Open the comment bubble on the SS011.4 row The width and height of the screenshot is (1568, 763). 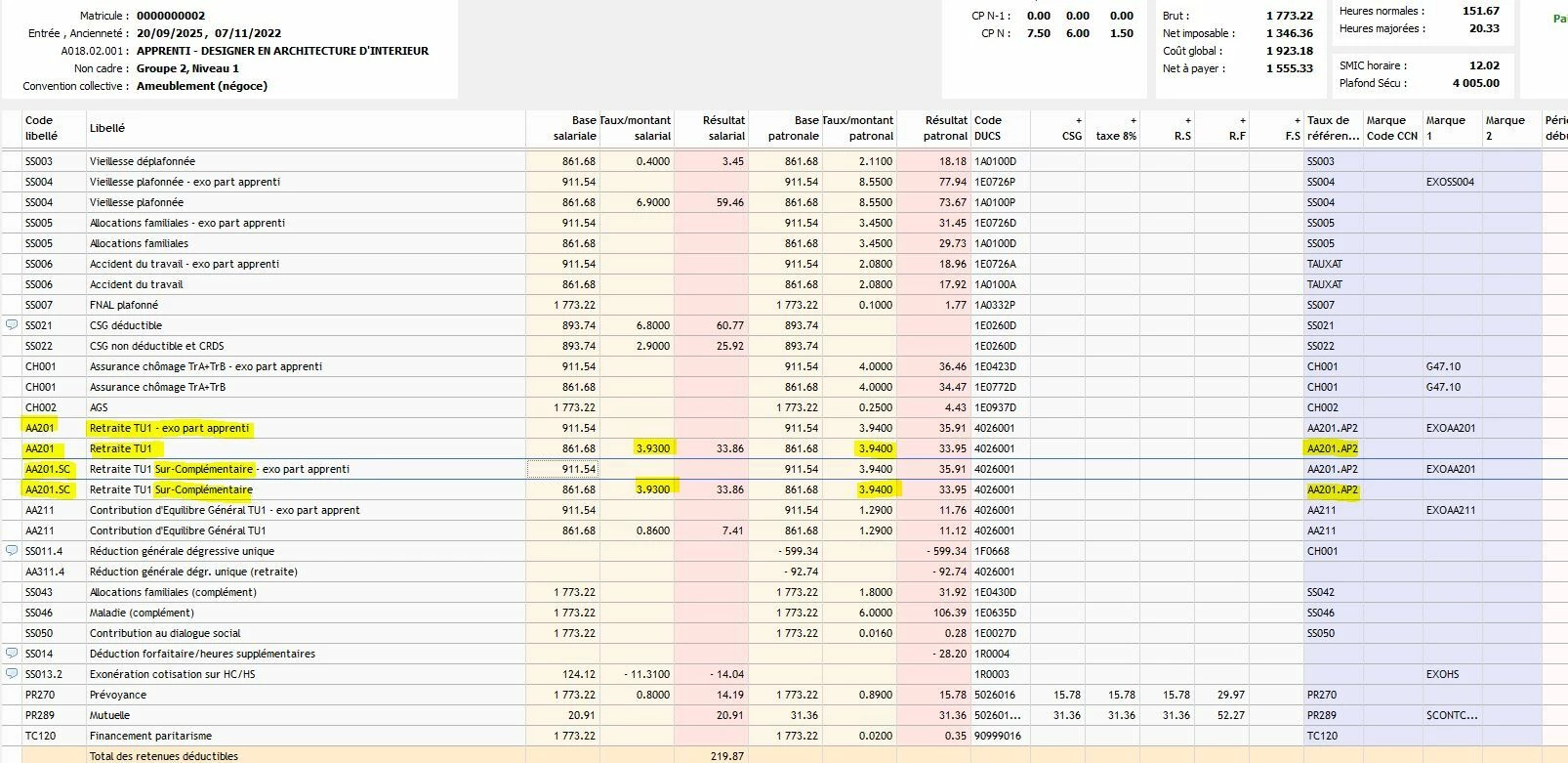[12, 550]
